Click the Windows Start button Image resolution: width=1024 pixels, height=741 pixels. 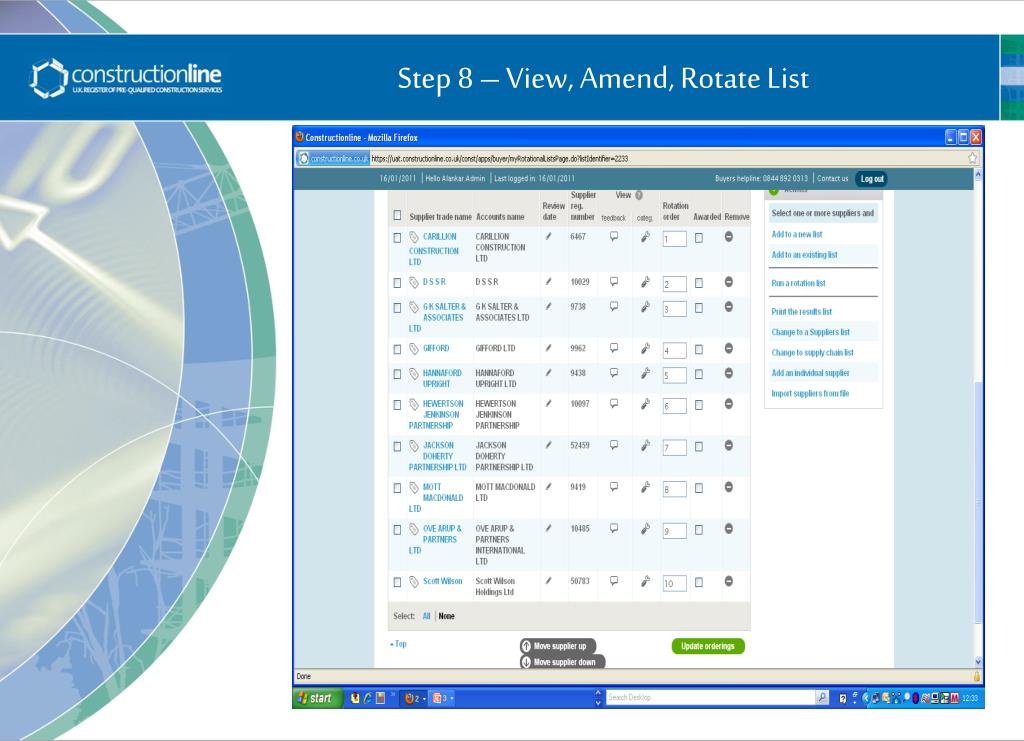tap(315, 698)
